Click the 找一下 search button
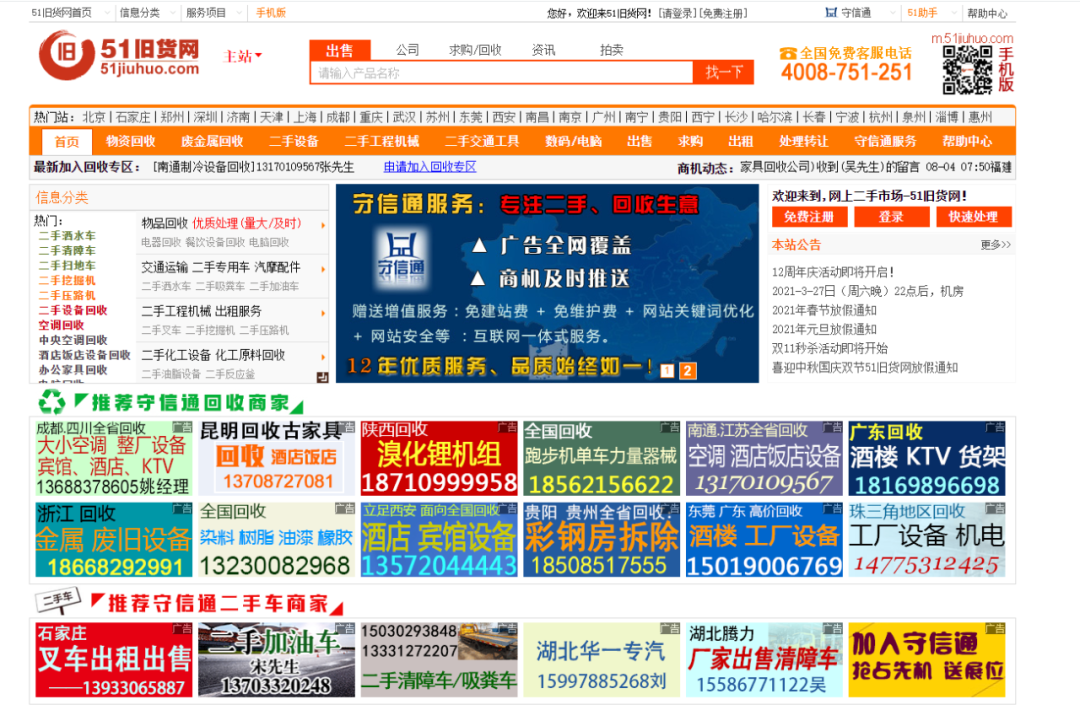1080x710 pixels. (723, 72)
